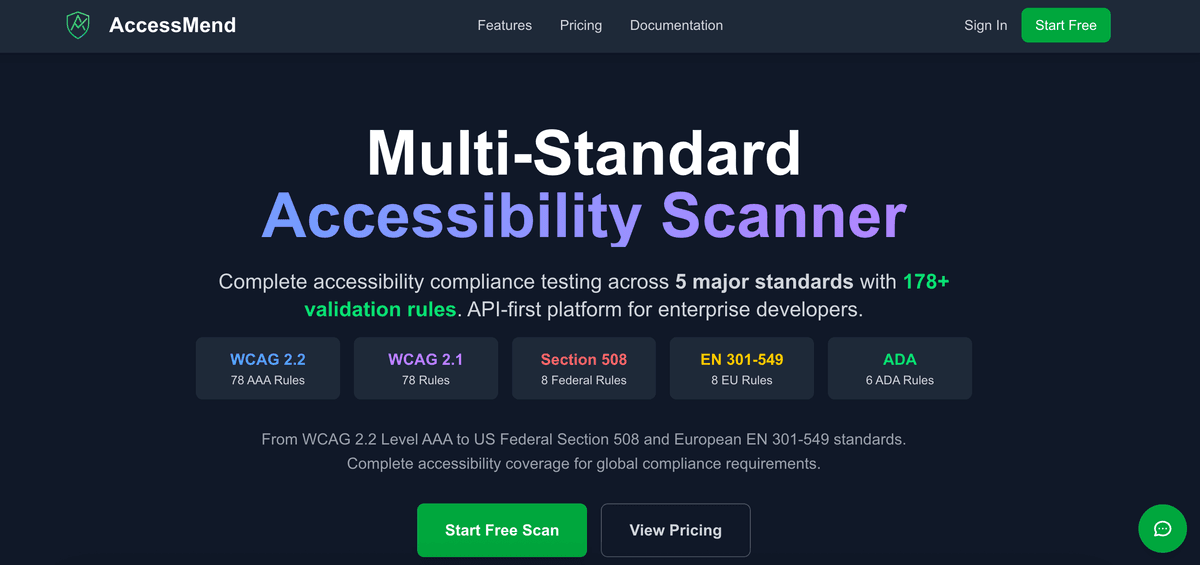Click the AccessMend shield logo icon
The image size is (1200, 565).
point(78,25)
